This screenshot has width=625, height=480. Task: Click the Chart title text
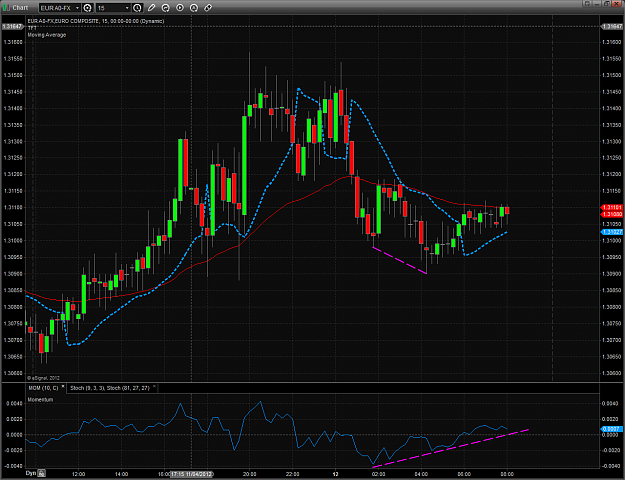tap(20, 8)
